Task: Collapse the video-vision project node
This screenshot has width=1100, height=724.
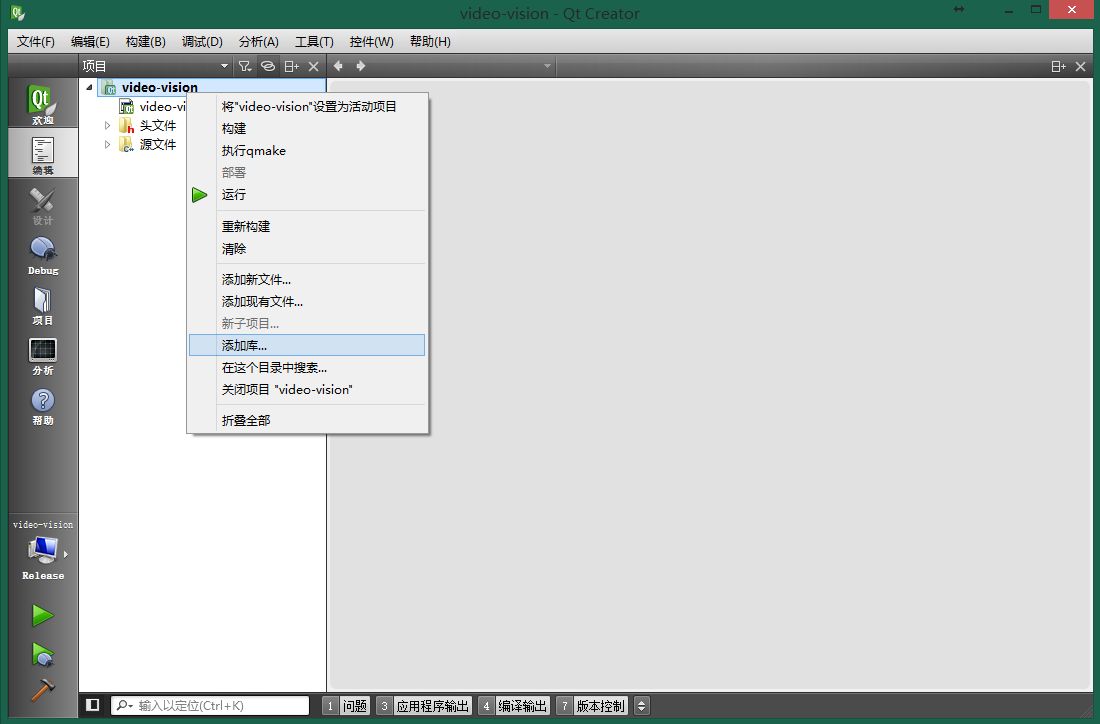Action: click(89, 88)
